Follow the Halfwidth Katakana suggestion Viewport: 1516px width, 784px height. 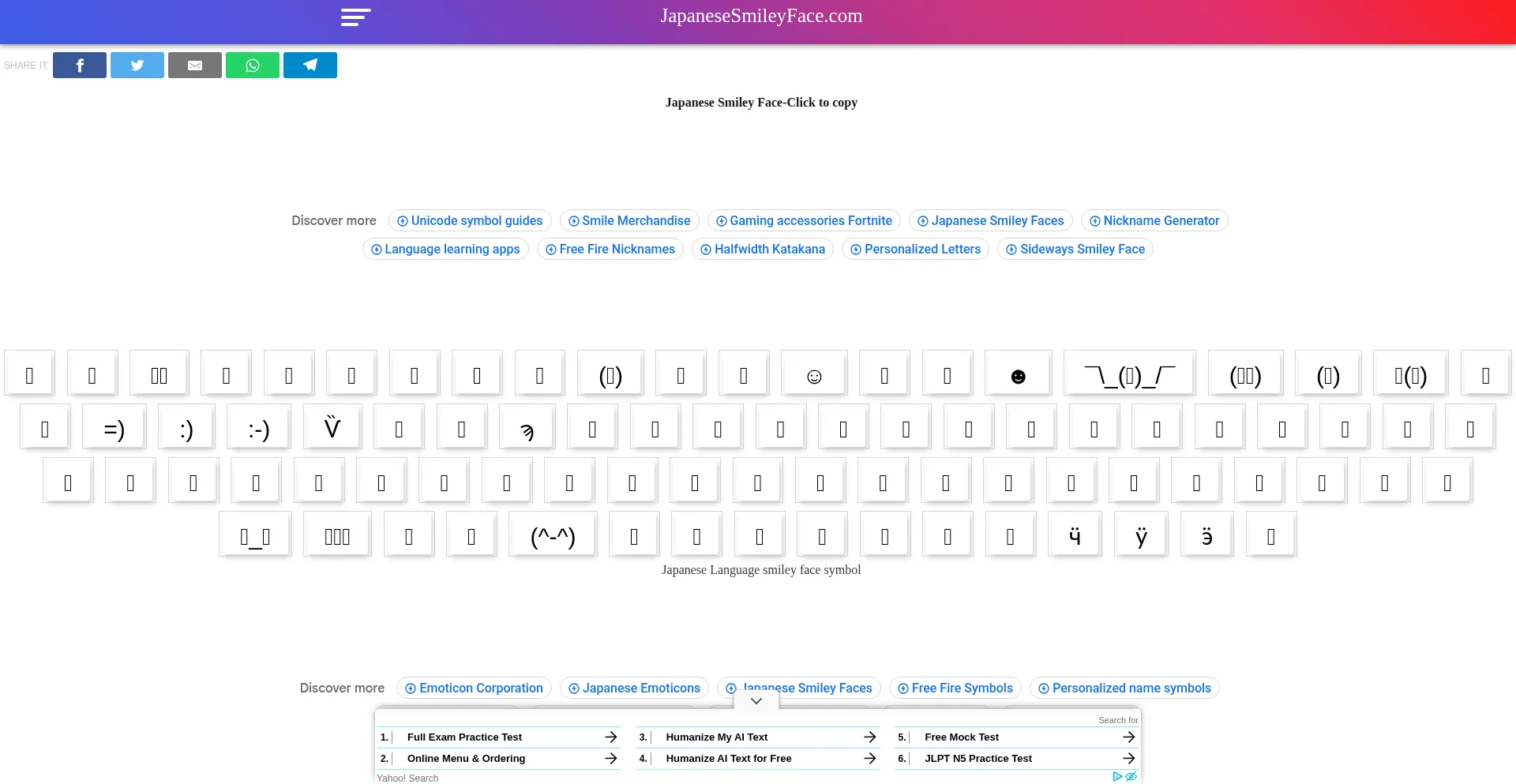[762, 249]
